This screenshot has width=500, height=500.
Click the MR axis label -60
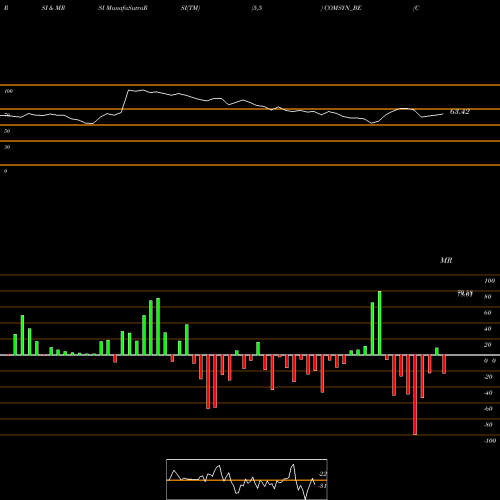tap(488, 409)
